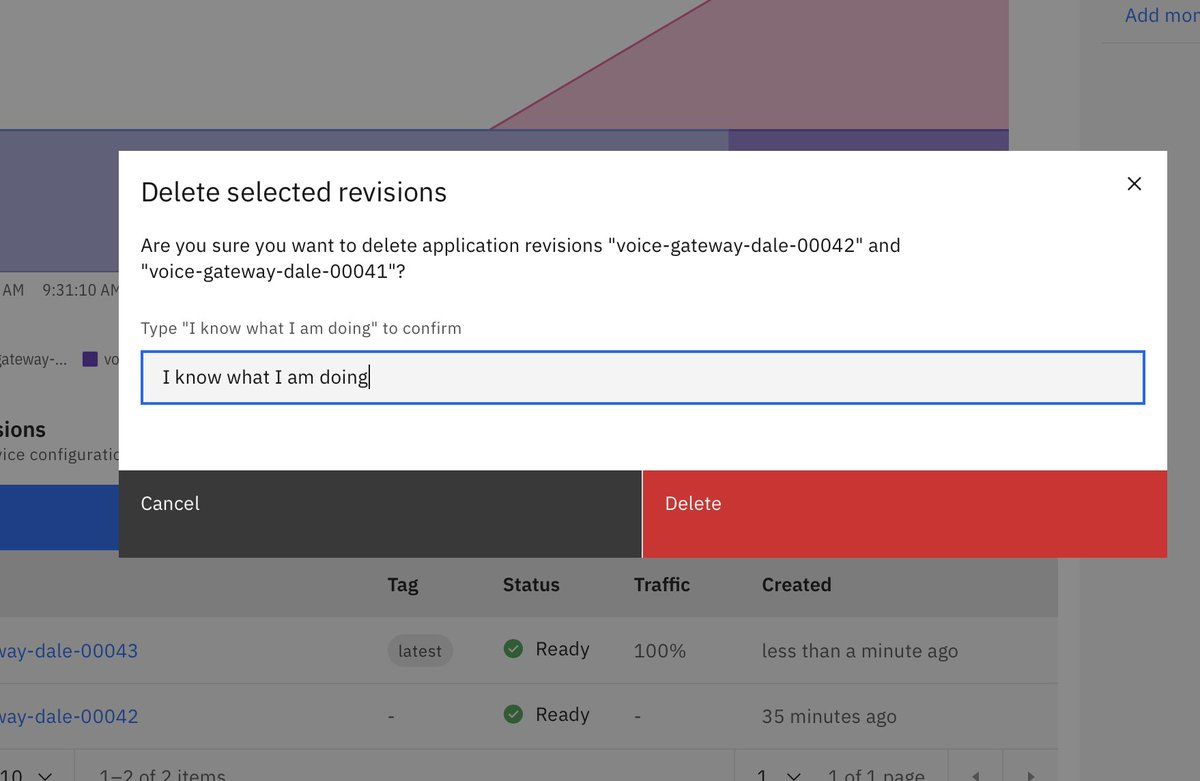Go to the previous page arrow
Image resolution: width=1200 pixels, height=781 pixels.
(x=976, y=775)
